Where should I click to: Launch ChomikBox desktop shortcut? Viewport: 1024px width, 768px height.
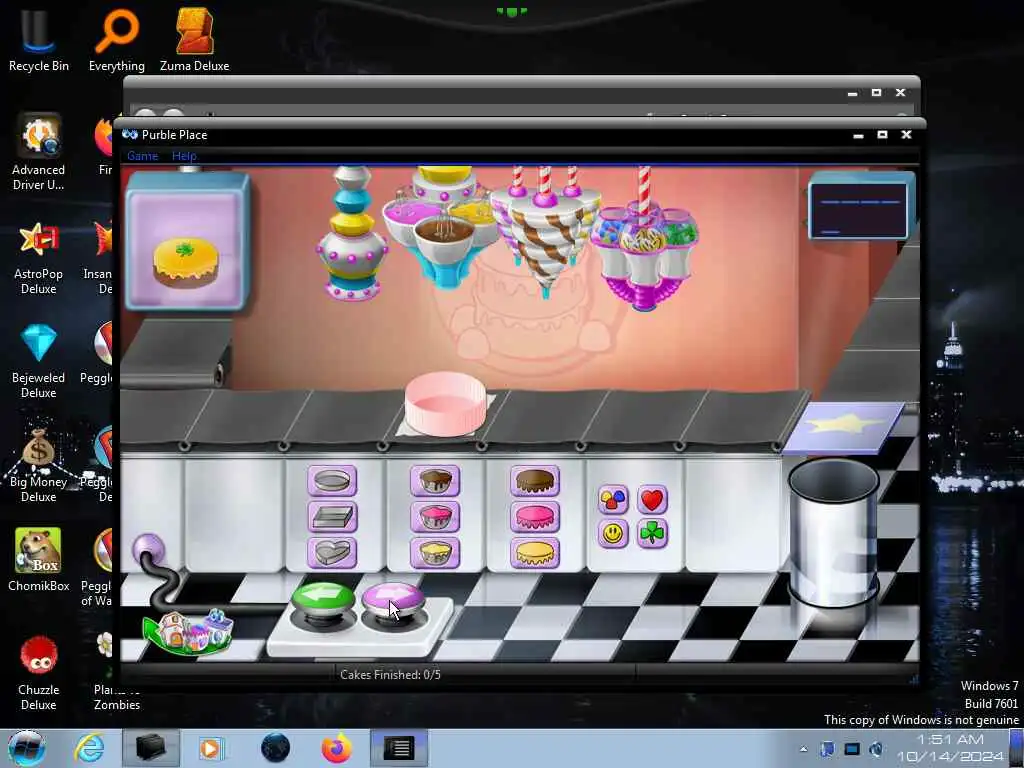[39, 560]
